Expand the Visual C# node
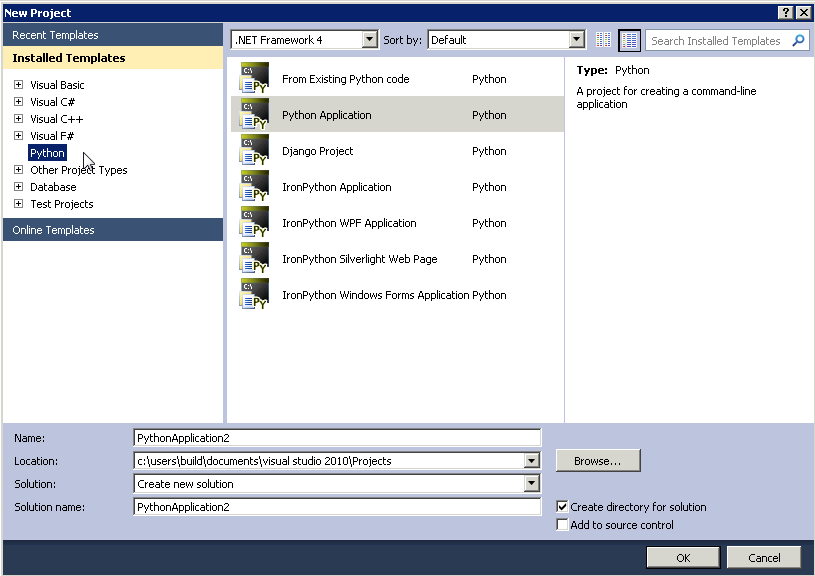 (18, 101)
